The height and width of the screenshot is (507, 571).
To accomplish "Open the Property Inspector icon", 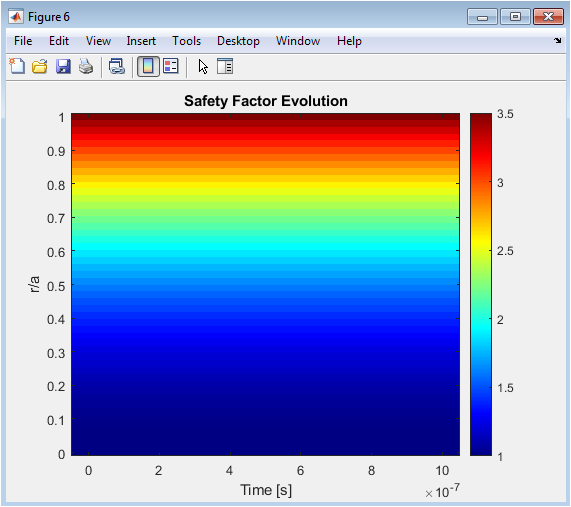I will 225,66.
